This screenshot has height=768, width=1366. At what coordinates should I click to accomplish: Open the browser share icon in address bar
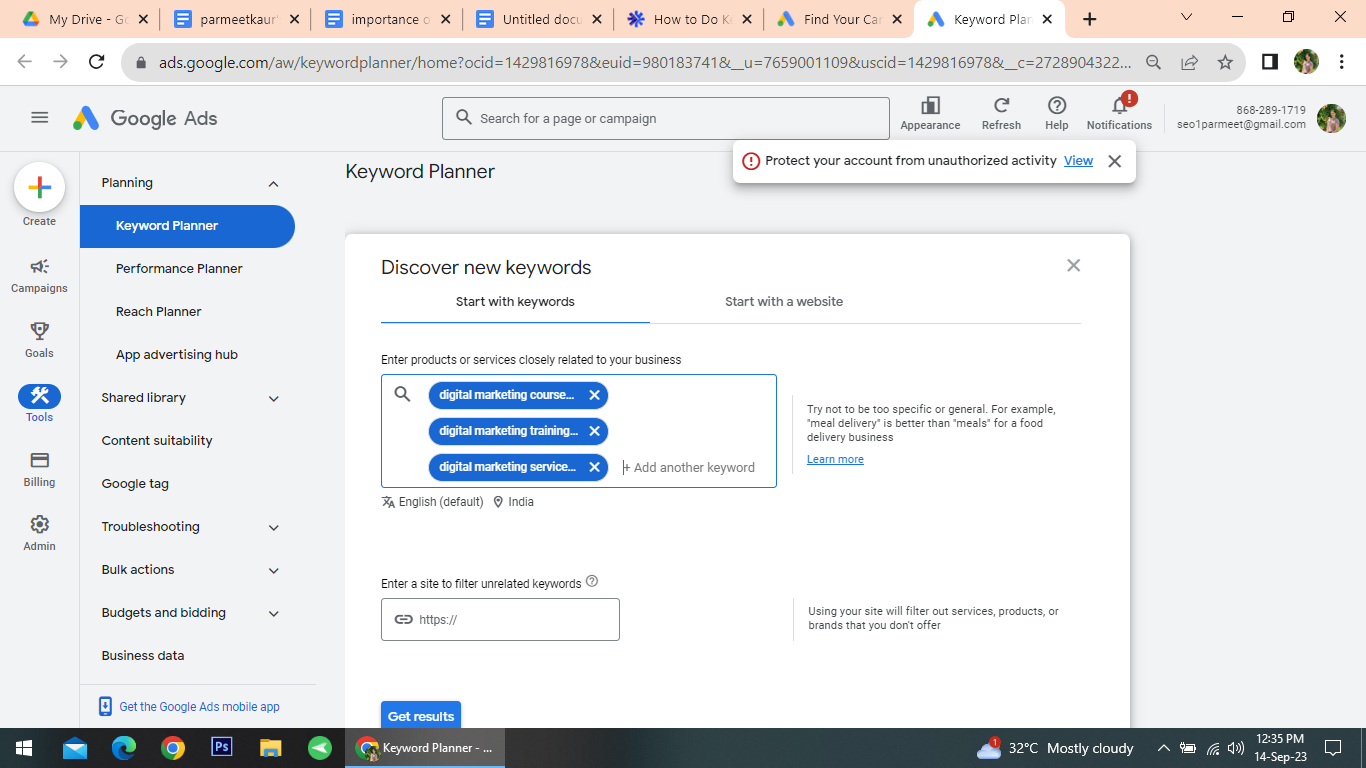1189,62
